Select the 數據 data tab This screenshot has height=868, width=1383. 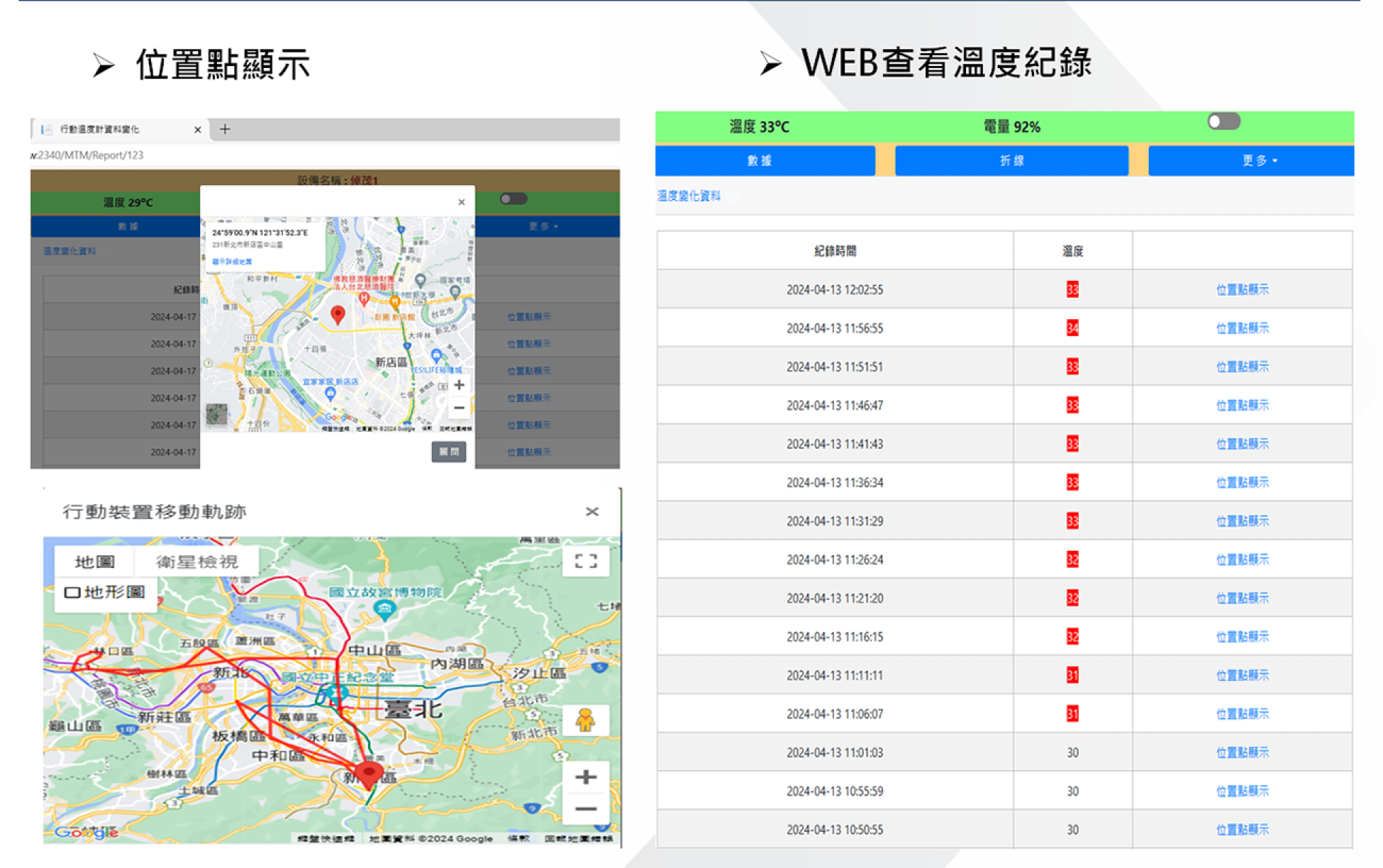pyautogui.click(x=760, y=161)
